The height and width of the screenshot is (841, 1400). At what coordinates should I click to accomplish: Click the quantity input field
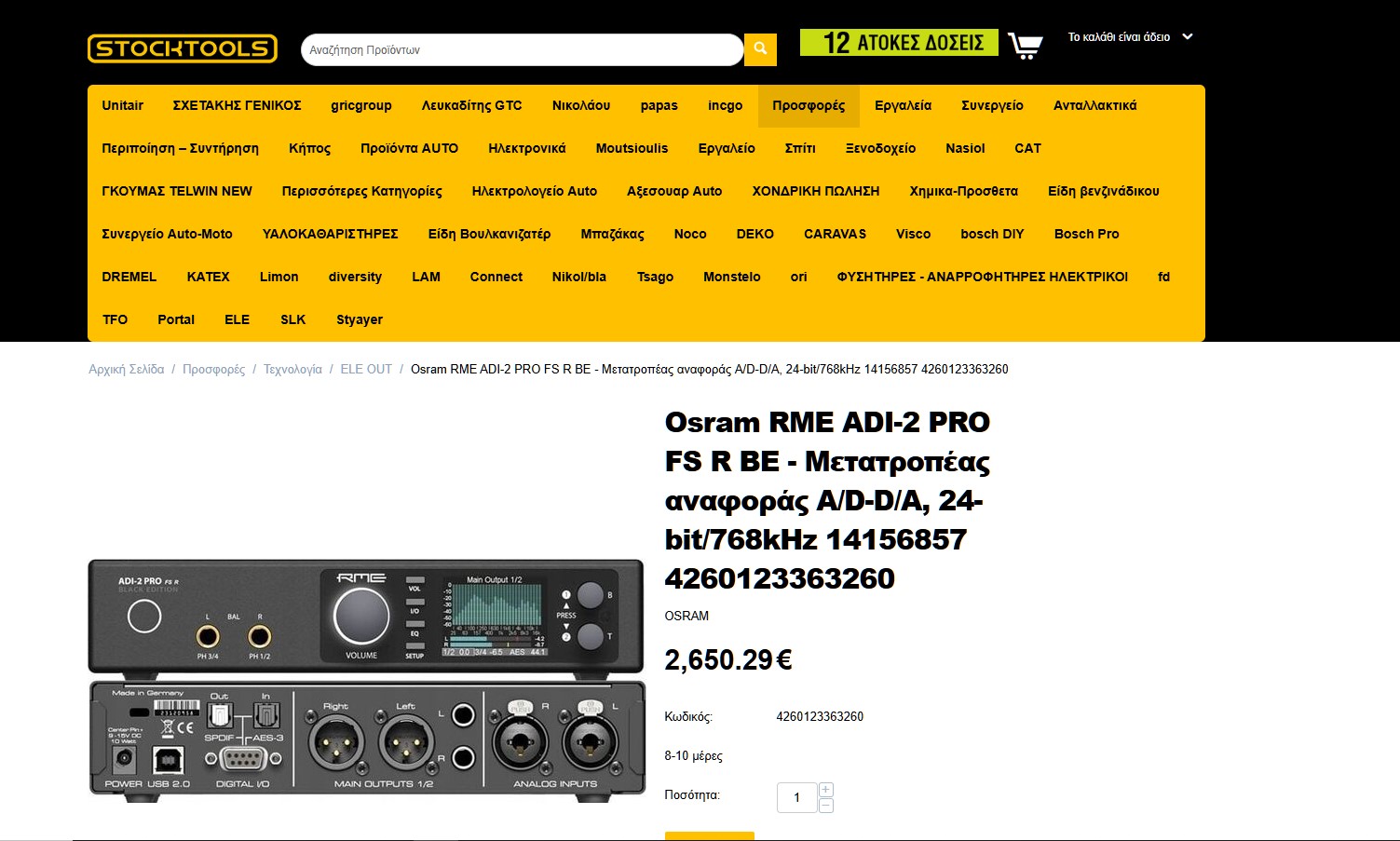pyautogui.click(x=797, y=797)
